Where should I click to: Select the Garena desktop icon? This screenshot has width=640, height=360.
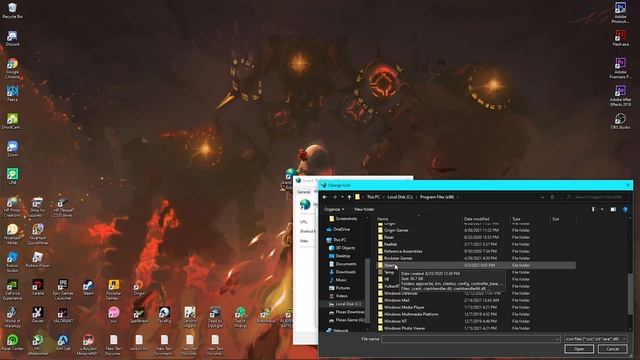point(38,287)
